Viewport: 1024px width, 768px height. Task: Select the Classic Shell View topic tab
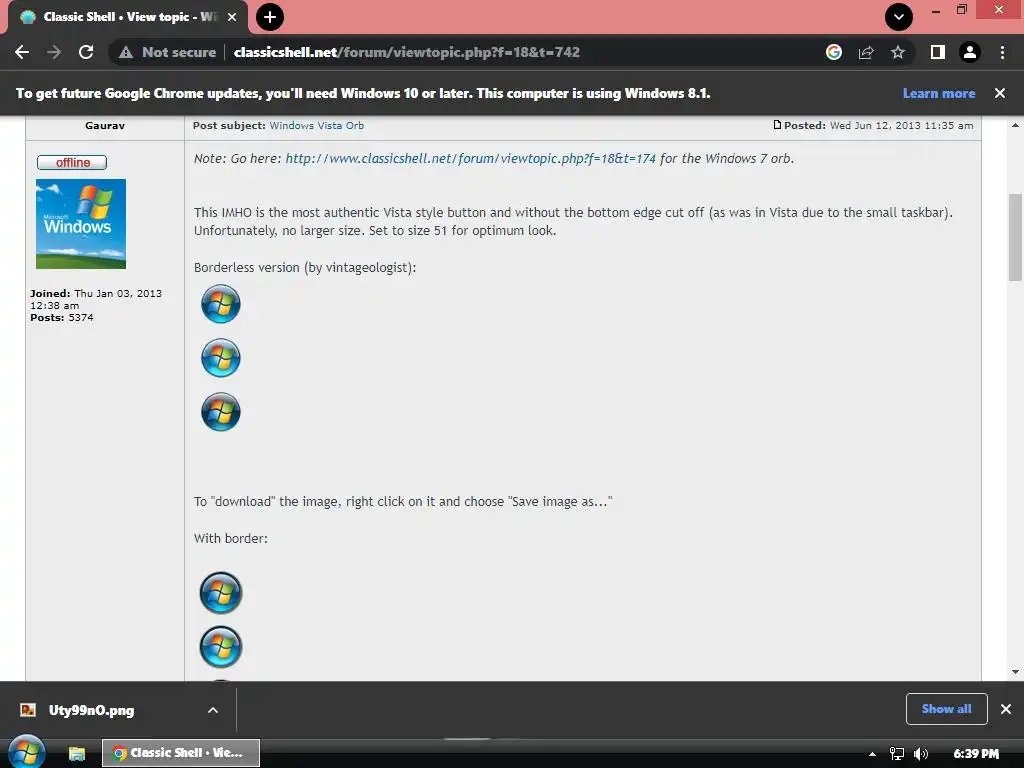click(128, 17)
